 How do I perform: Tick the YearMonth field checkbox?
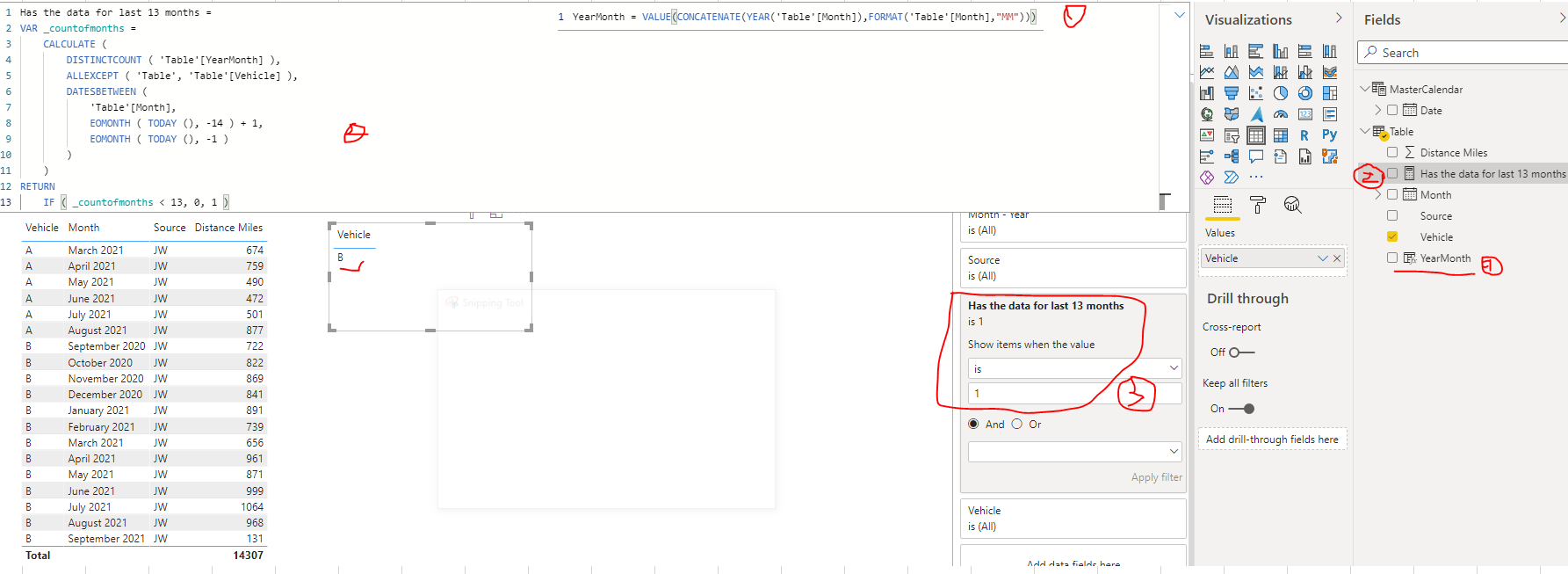tap(1392, 258)
